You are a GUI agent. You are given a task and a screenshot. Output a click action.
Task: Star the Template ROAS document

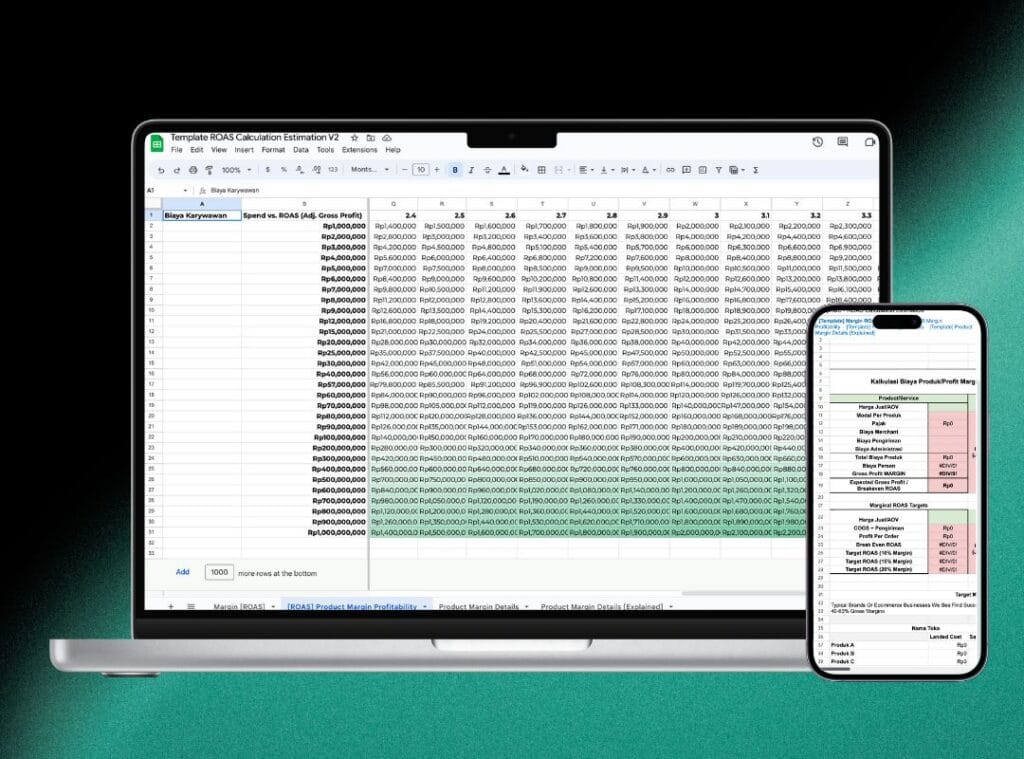pyautogui.click(x=355, y=137)
